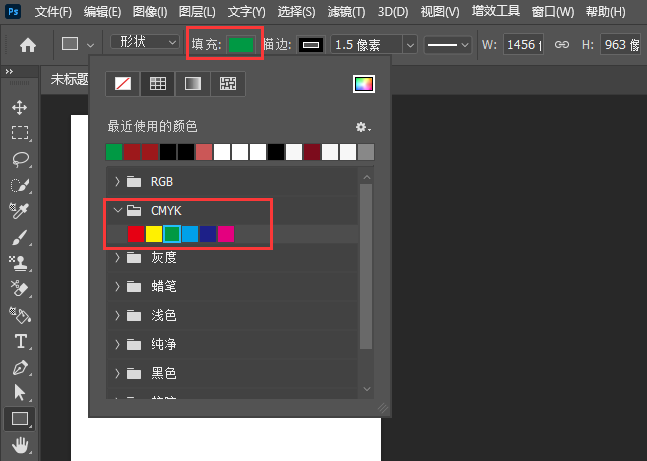This screenshot has width=647, height=461.
Task: Open the shape tool preset dropdown
Action: pyautogui.click(x=90, y=45)
